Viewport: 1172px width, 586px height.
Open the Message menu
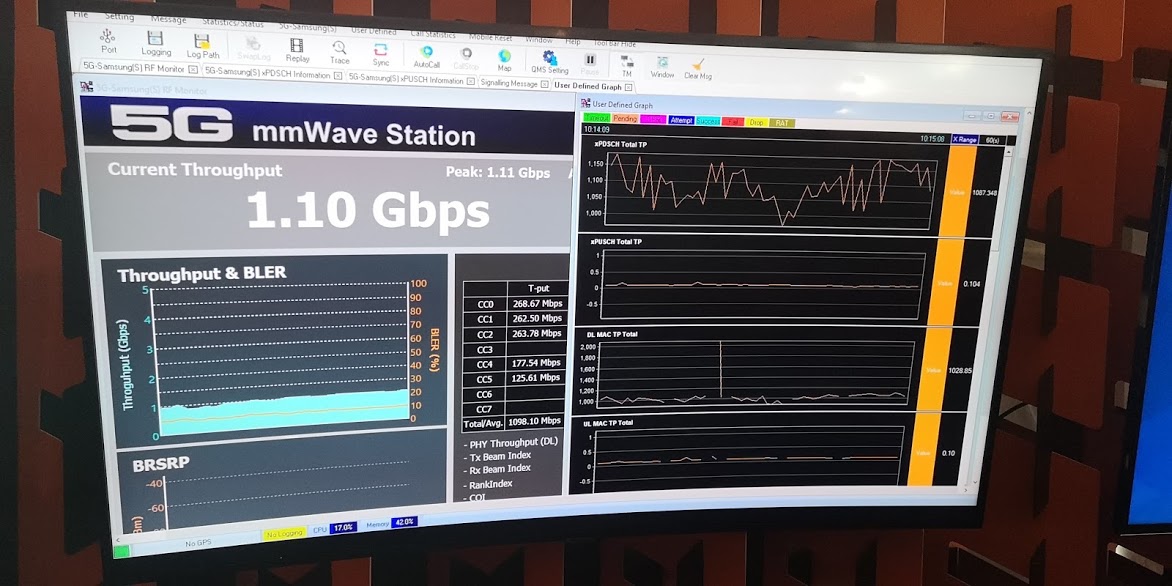click(x=169, y=19)
